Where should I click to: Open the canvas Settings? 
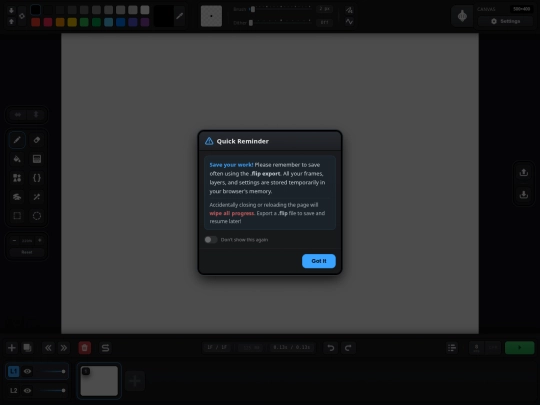506,21
